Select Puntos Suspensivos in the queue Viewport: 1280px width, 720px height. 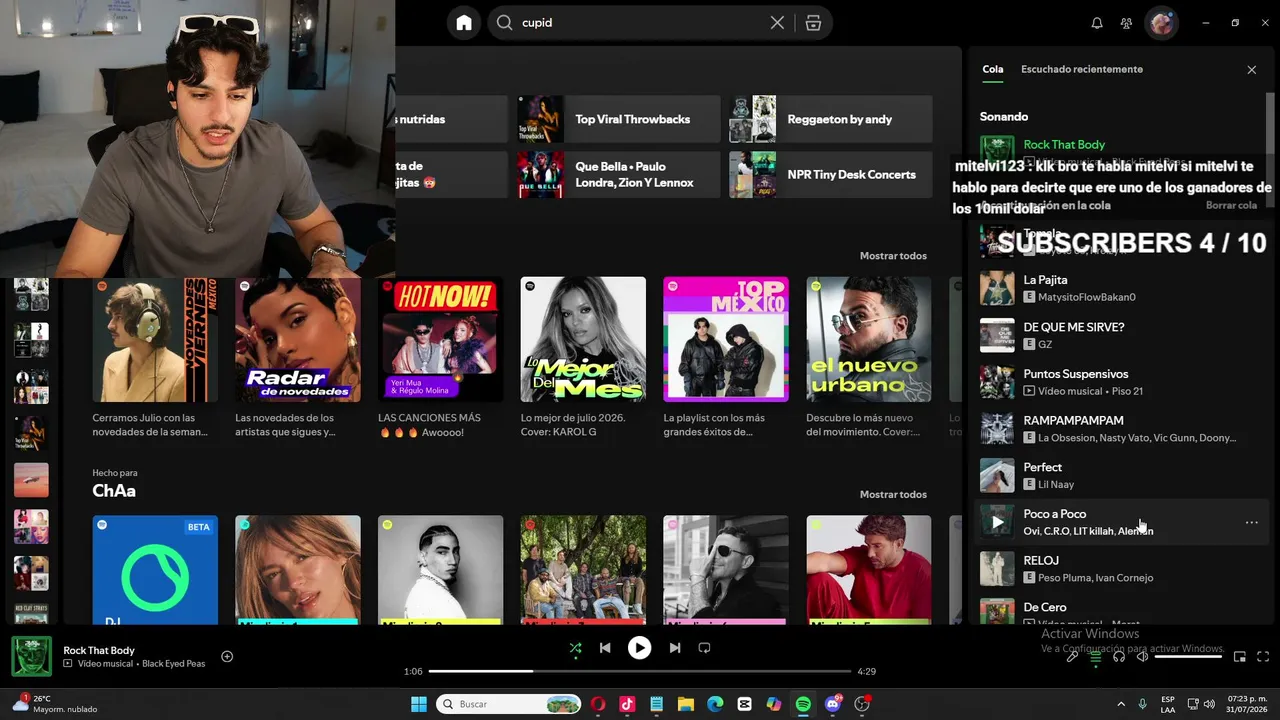pos(1122,382)
